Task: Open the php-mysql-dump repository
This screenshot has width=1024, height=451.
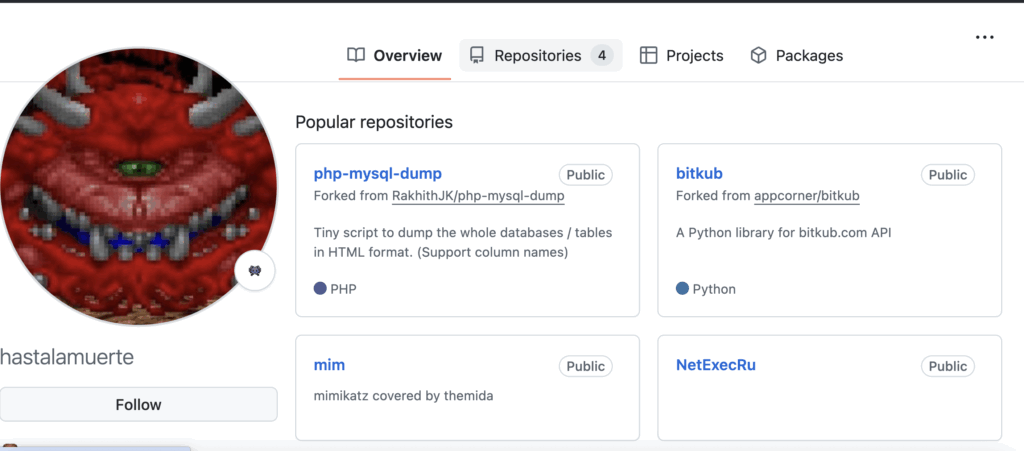Action: click(377, 174)
